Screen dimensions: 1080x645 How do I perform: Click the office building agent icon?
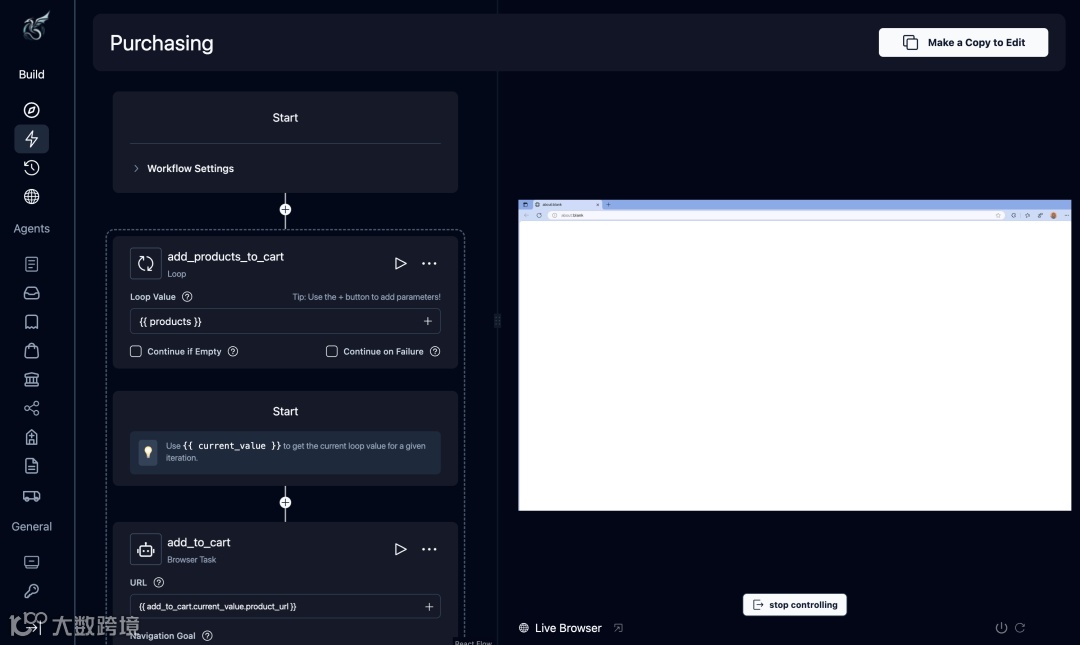coord(31,438)
